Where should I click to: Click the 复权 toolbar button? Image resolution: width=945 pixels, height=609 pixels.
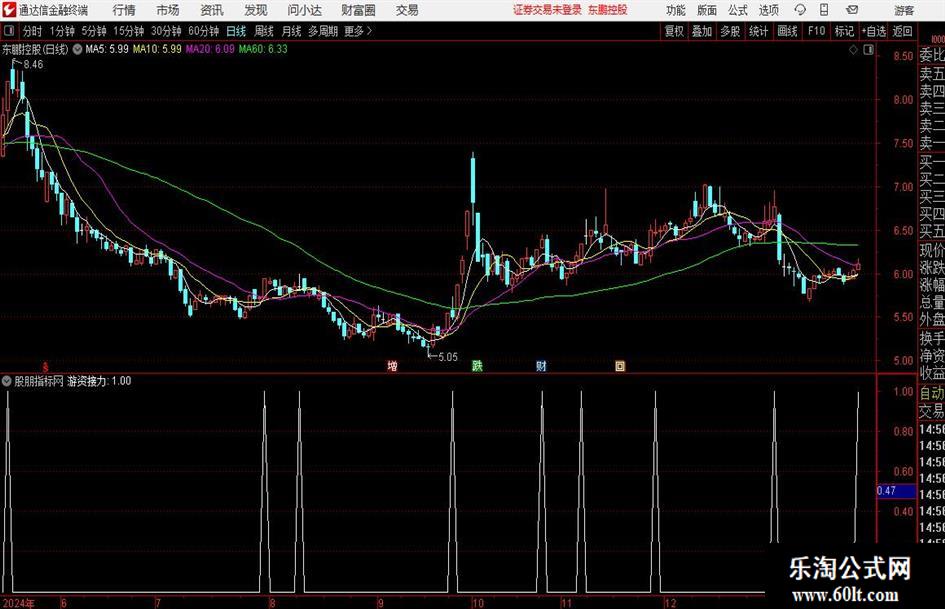pos(674,31)
